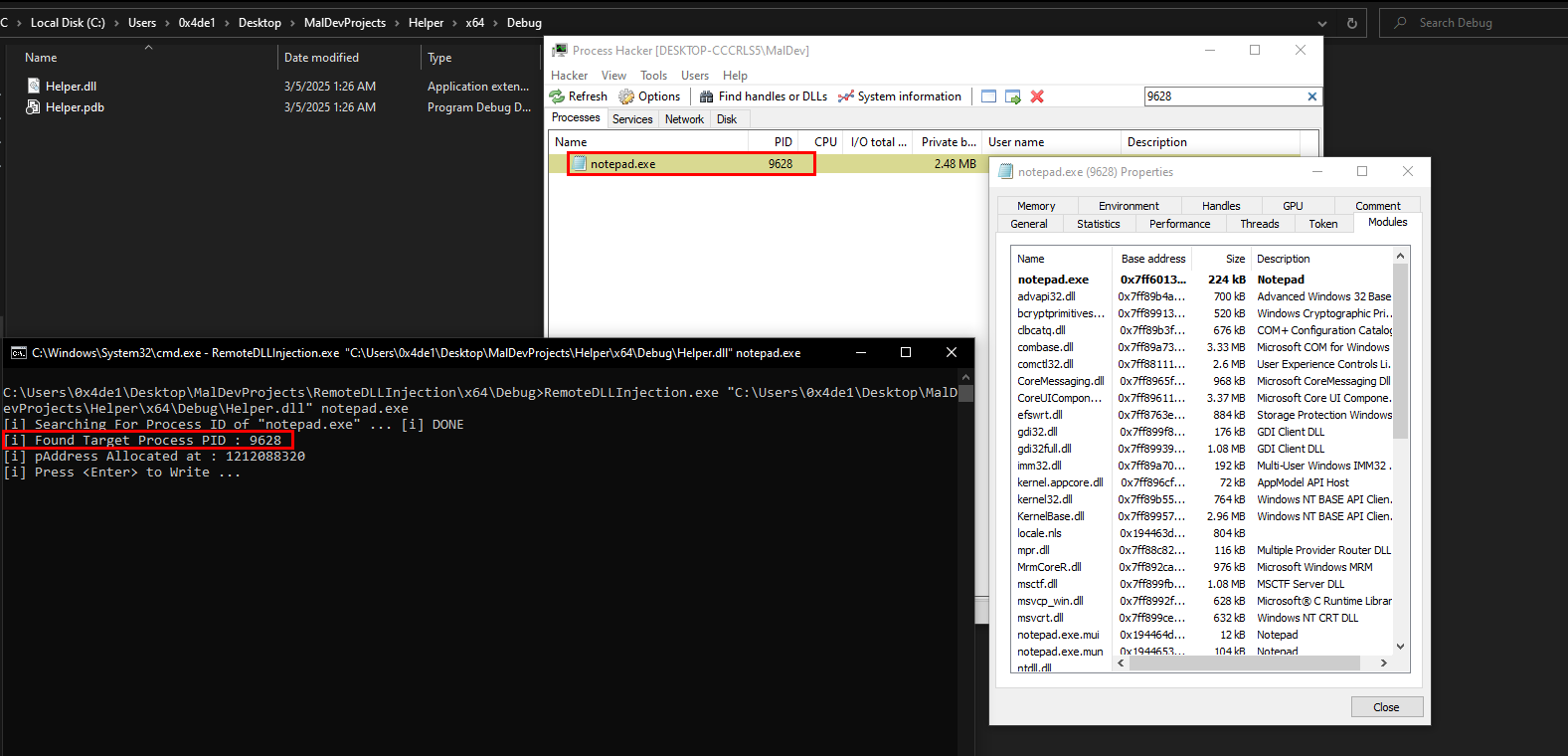
Task: Open the Tools menu in Process Hacker
Action: (x=654, y=76)
